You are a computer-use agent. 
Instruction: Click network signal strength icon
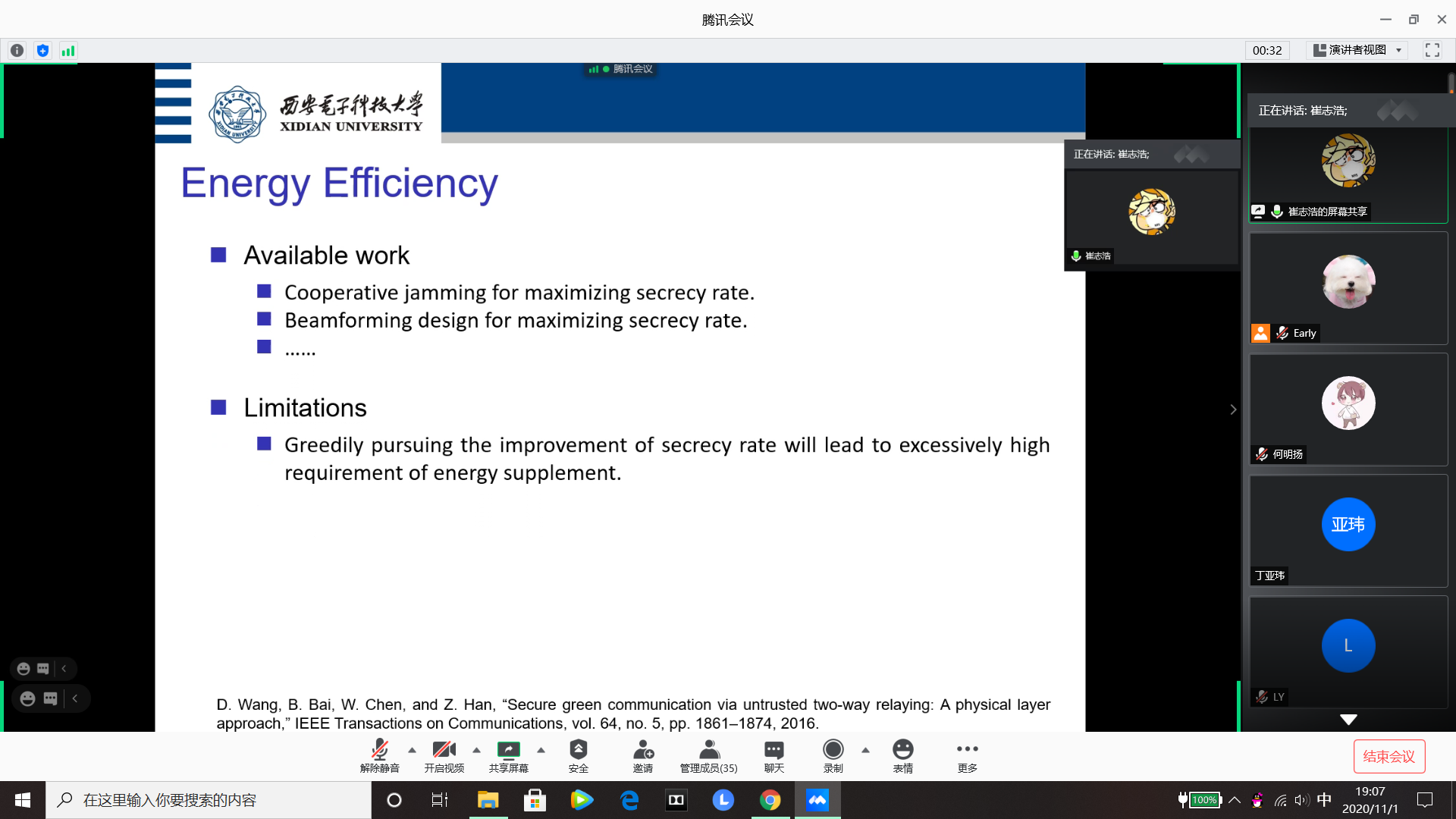(x=68, y=51)
